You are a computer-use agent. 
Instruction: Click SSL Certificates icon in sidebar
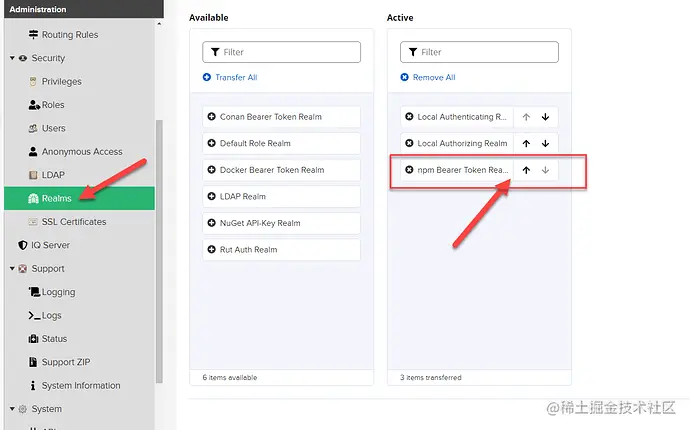point(33,222)
